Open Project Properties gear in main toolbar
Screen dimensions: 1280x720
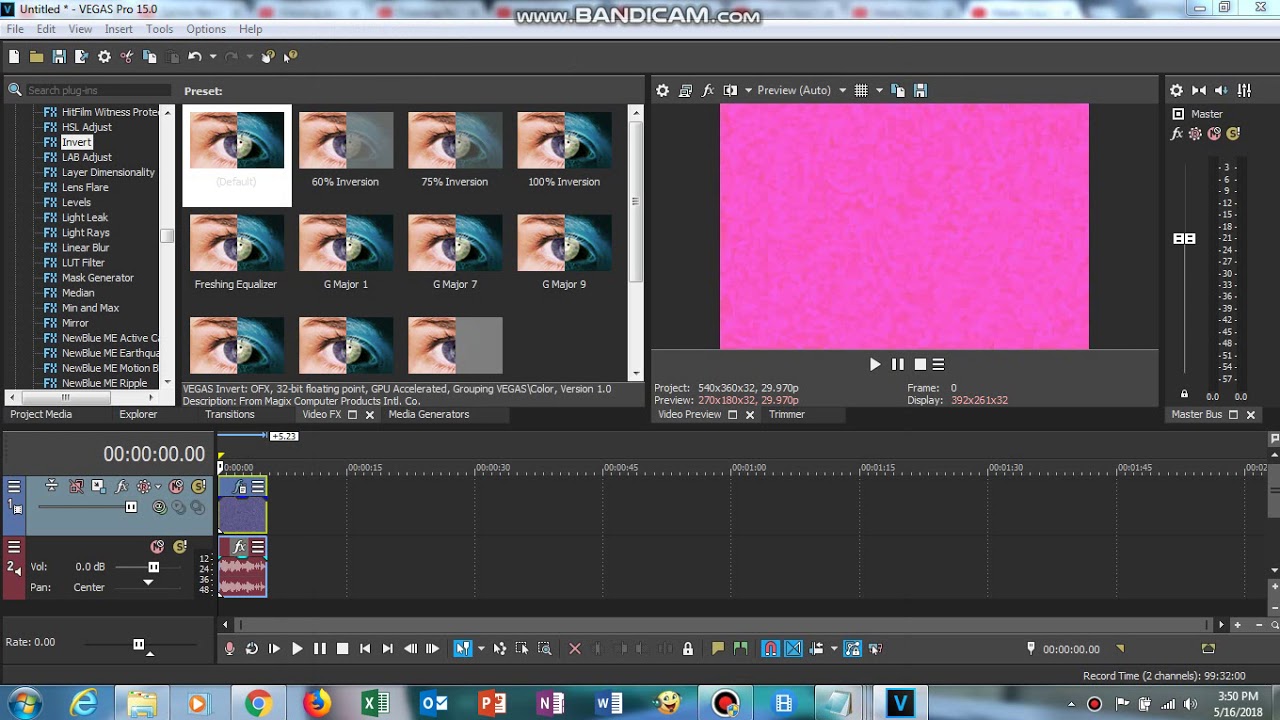(104, 57)
